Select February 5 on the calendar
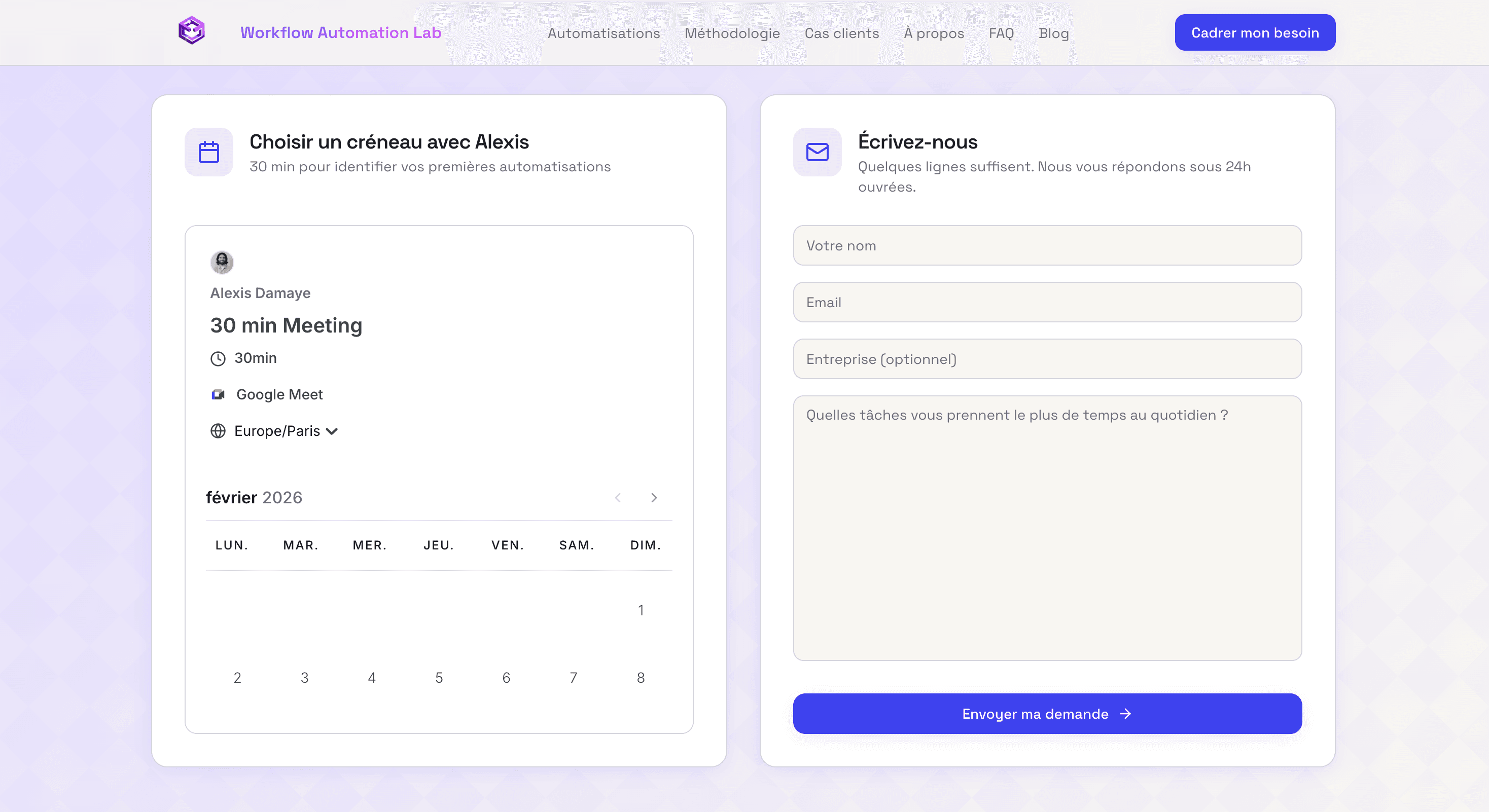This screenshot has height=812, width=1489. [x=439, y=678]
